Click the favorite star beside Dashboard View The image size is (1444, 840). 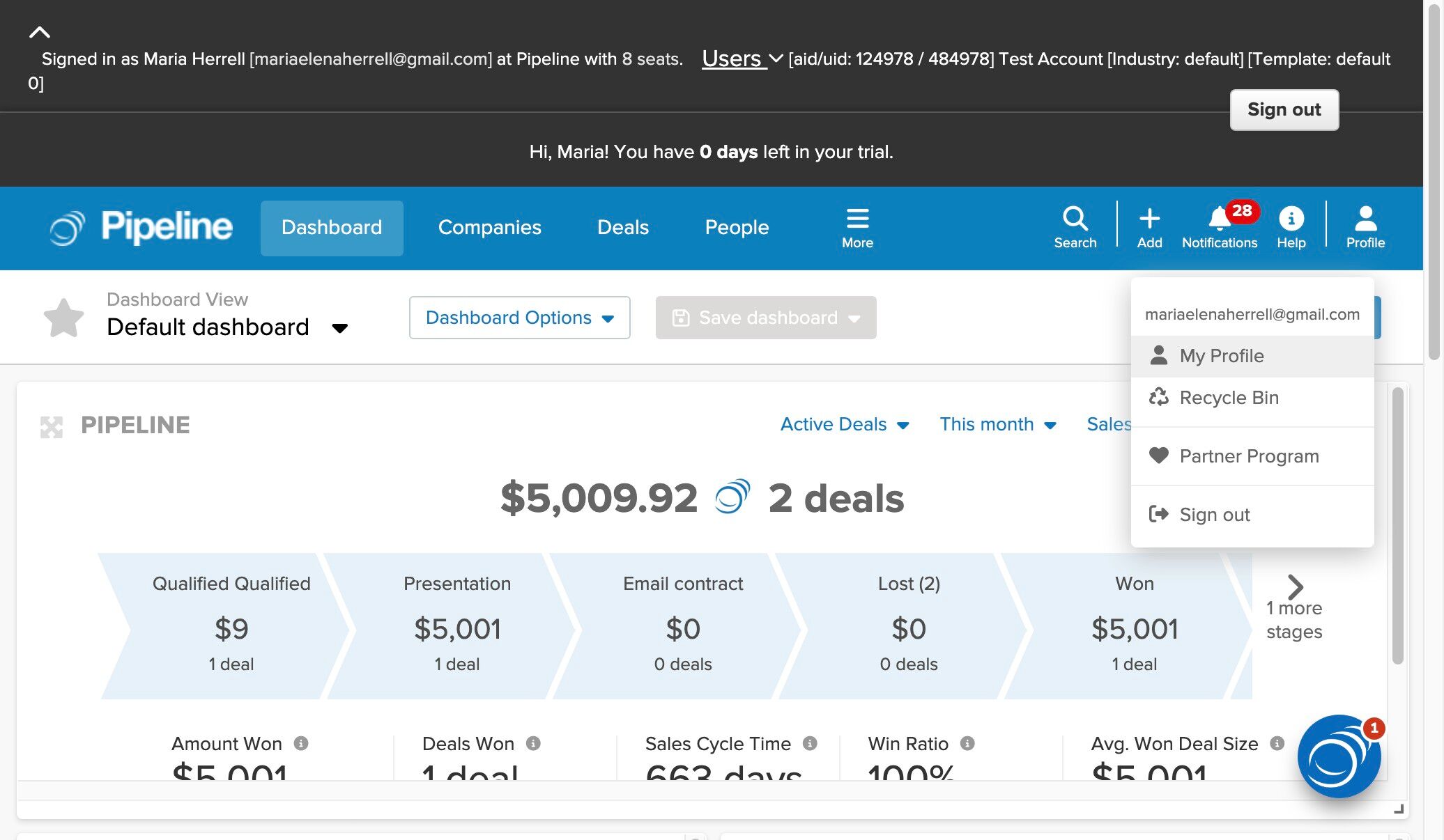click(63, 318)
